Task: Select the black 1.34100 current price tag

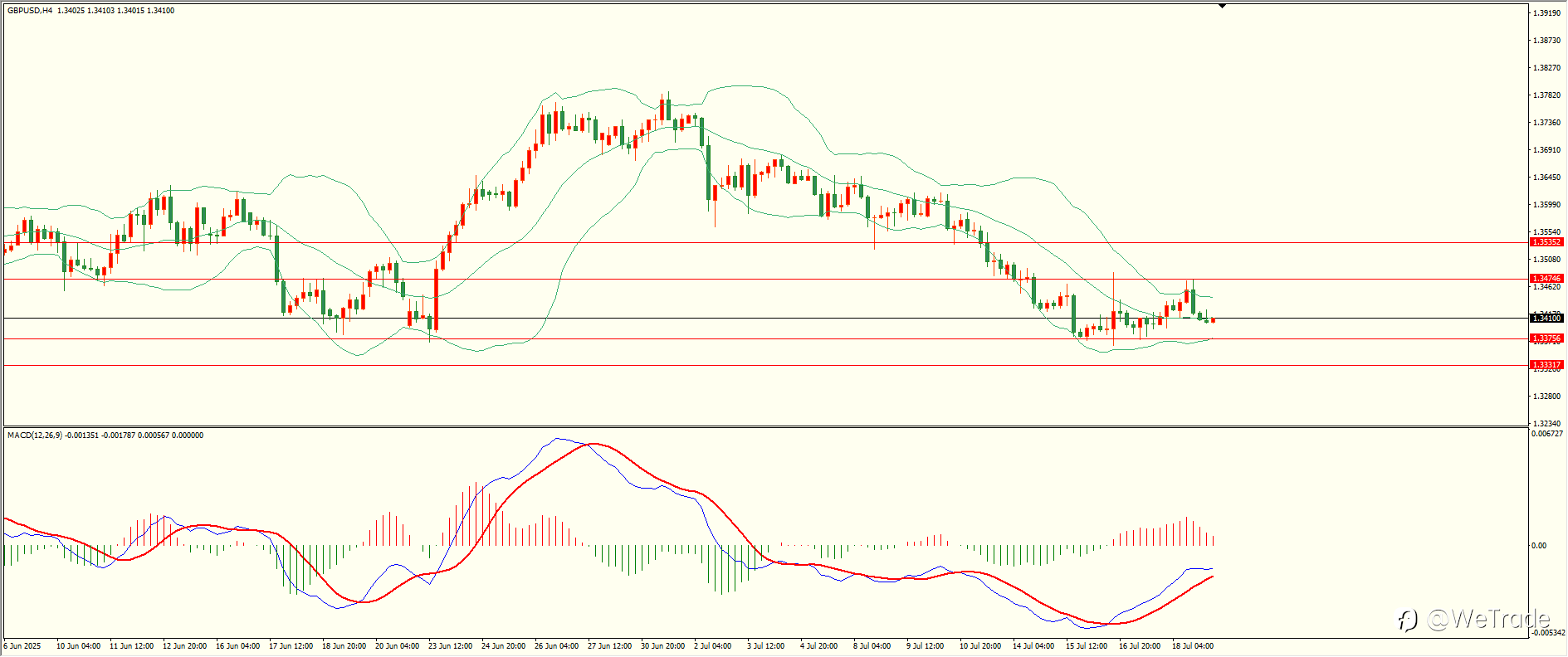Action: pos(1546,318)
